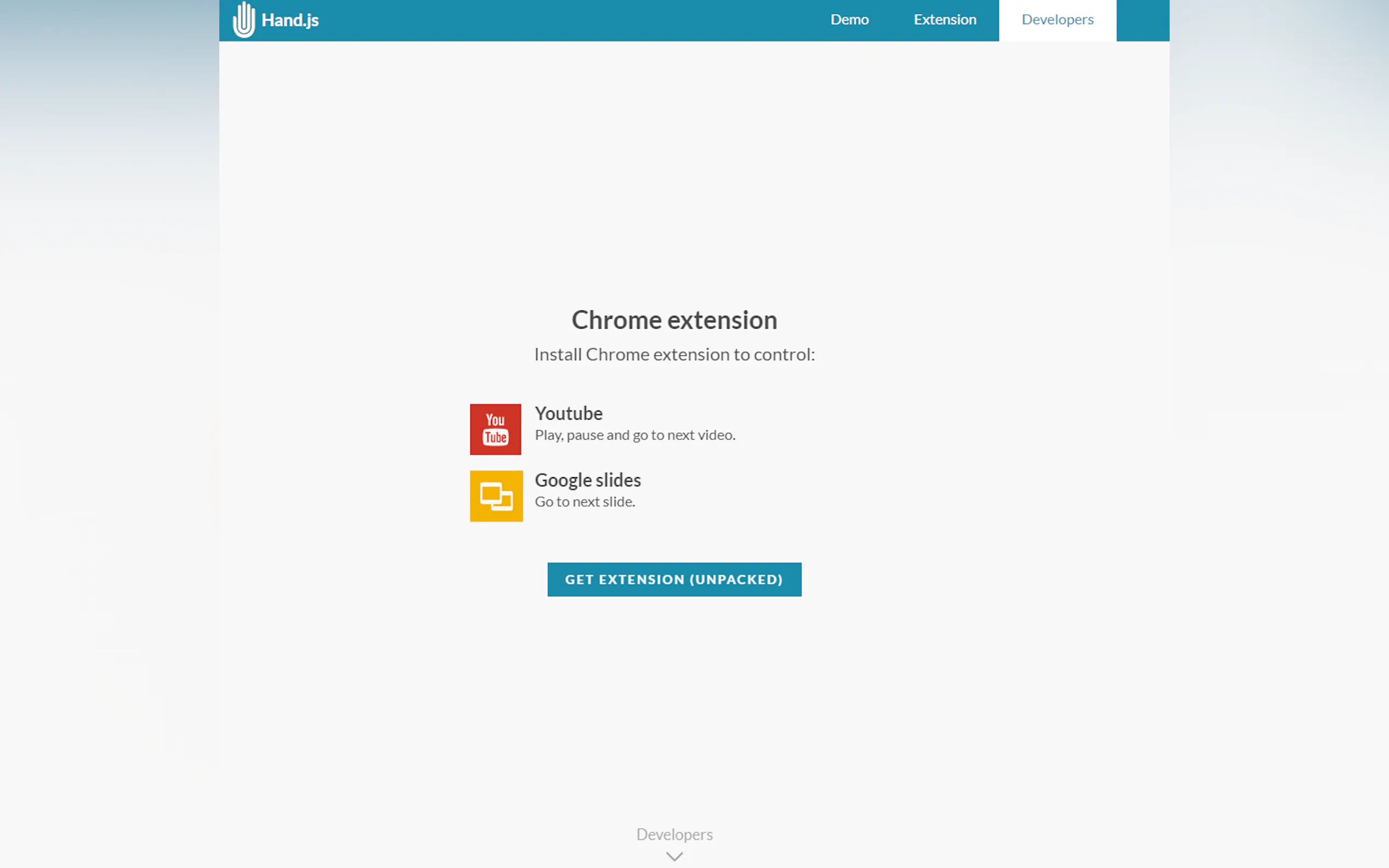Open the Demo nav item
The width and height of the screenshot is (1389, 868).
[849, 20]
